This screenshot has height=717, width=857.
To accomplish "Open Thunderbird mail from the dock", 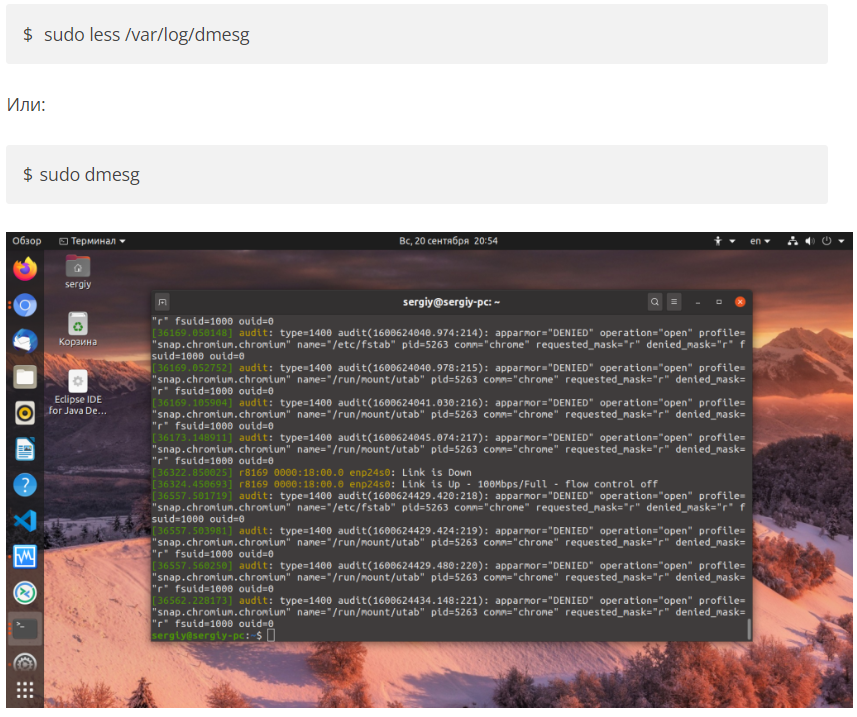I will coord(25,341).
